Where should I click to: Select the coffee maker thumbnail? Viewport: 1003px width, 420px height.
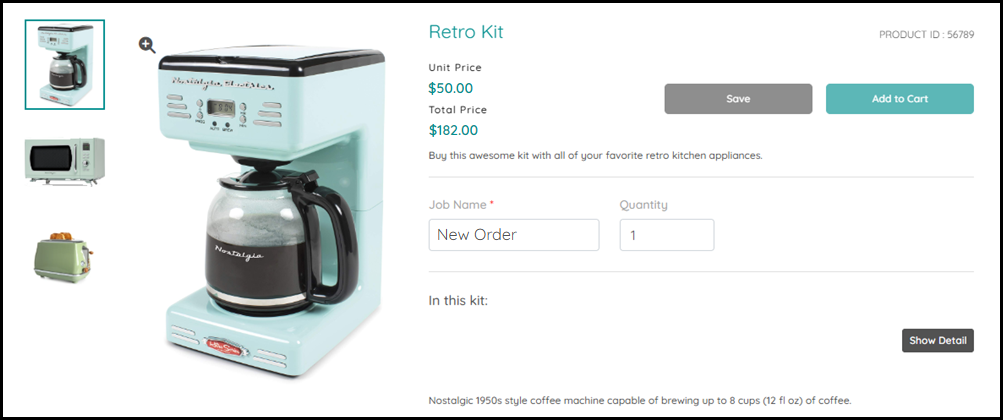[x=65, y=65]
